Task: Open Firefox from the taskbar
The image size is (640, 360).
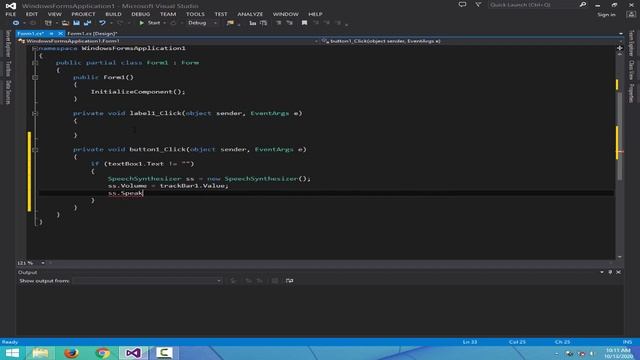Action: 71,353
